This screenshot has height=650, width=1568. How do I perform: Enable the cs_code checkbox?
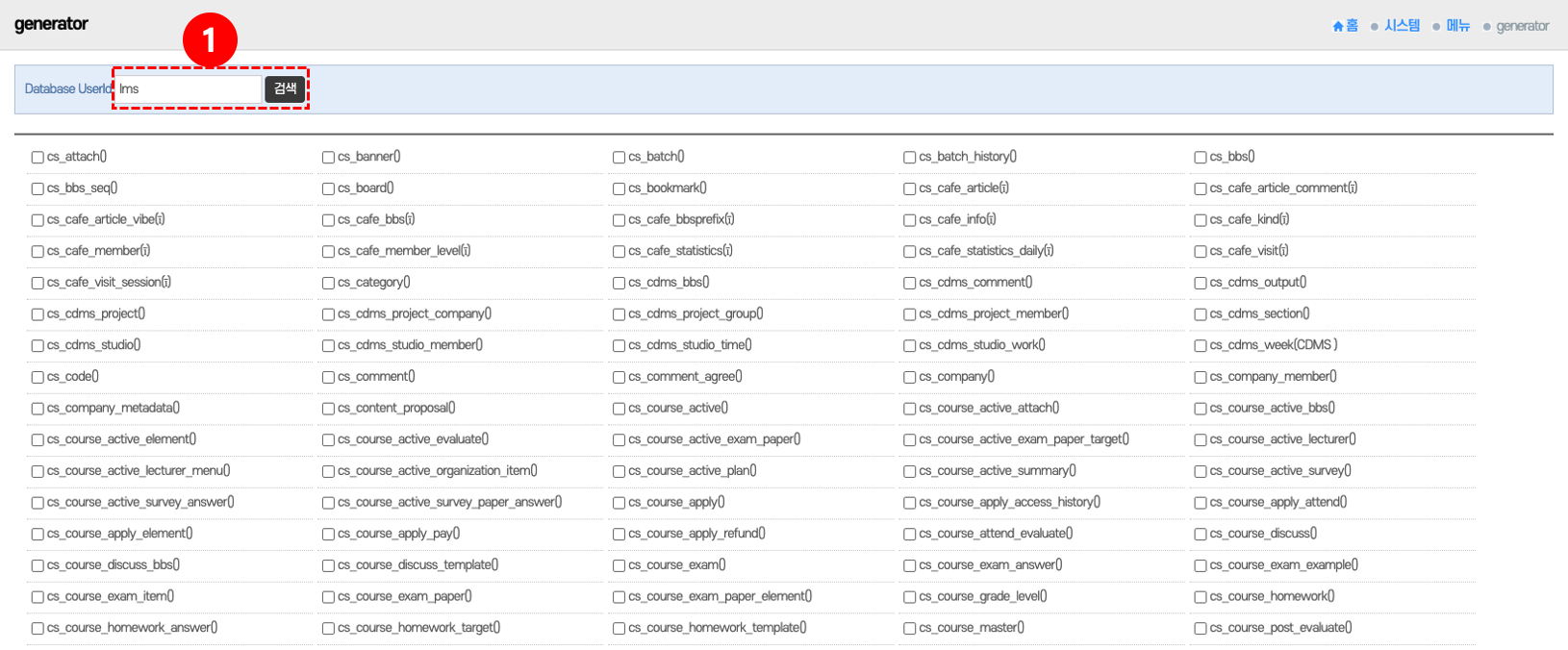coord(38,378)
